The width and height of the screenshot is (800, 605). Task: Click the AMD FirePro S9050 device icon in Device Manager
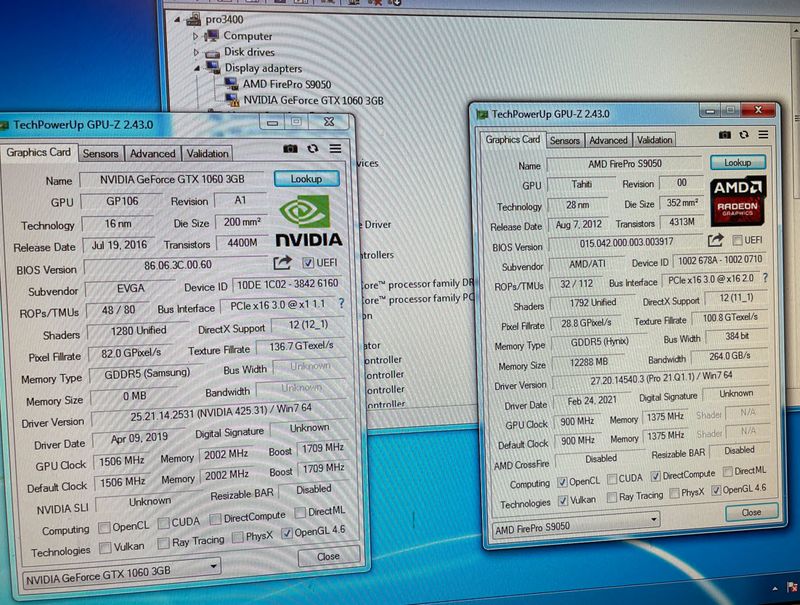click(x=231, y=84)
